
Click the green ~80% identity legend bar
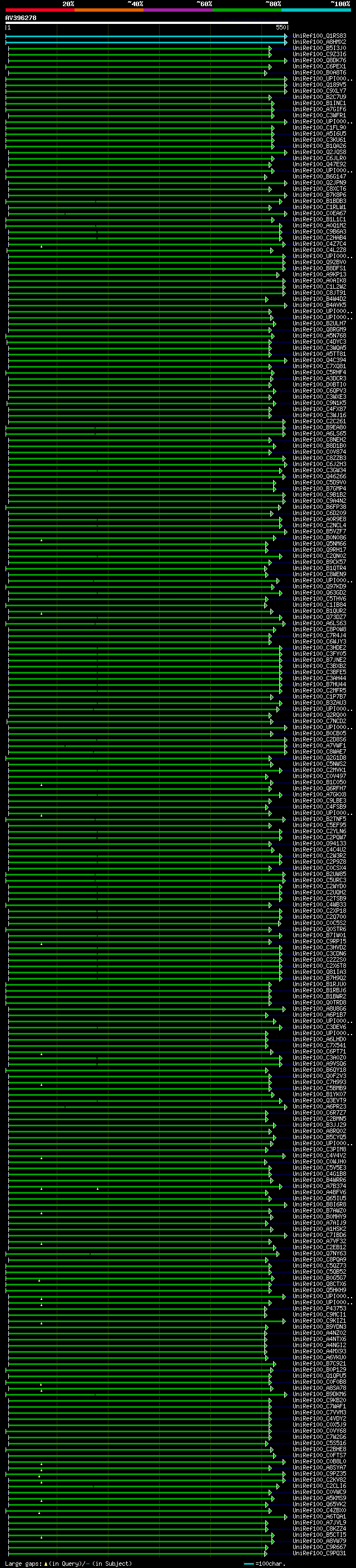247,10
